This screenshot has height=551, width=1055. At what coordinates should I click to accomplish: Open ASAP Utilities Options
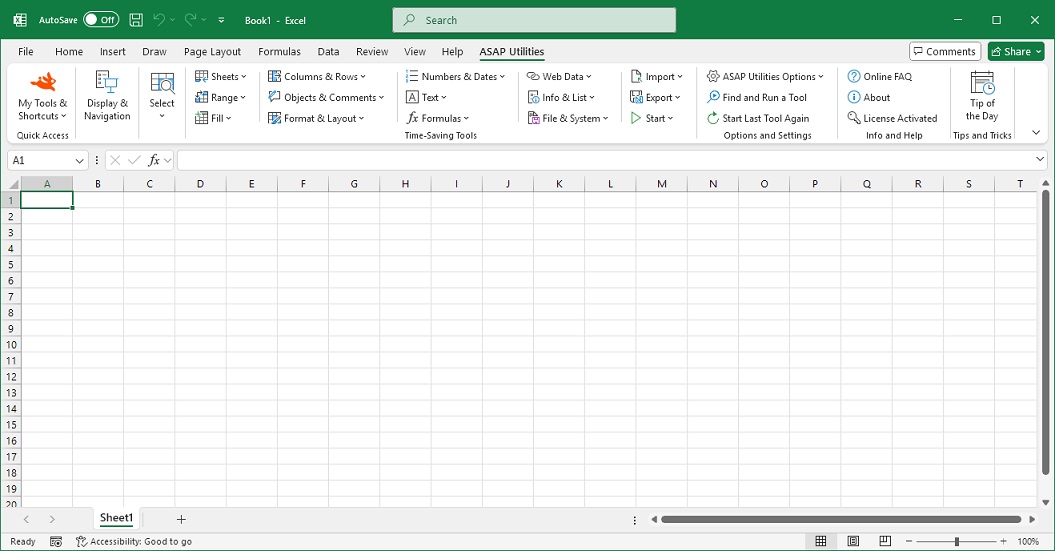(x=765, y=77)
